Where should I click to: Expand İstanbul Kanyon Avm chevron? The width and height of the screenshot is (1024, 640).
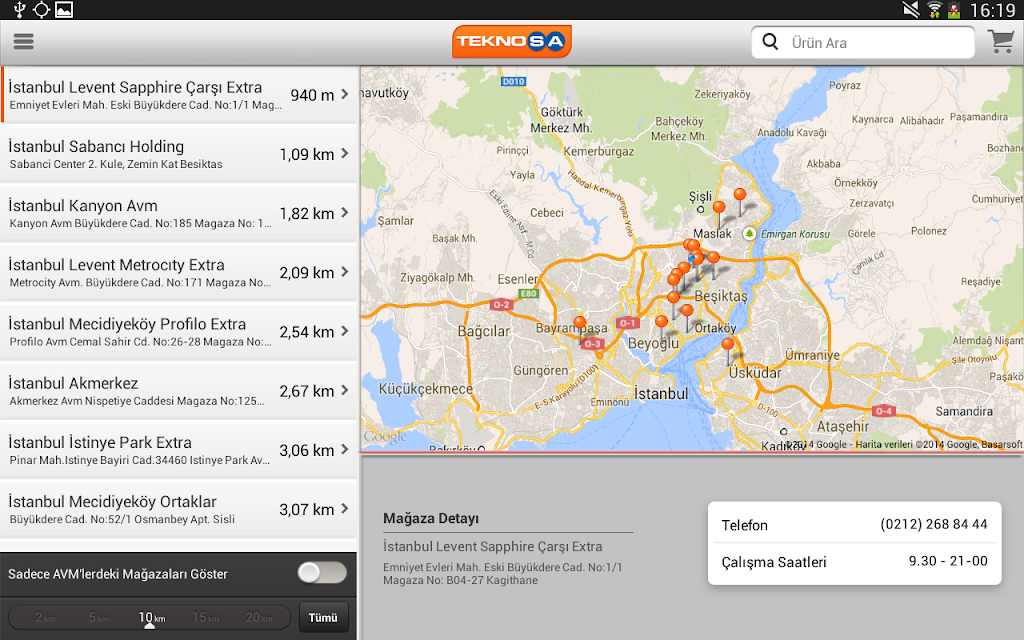(x=345, y=213)
